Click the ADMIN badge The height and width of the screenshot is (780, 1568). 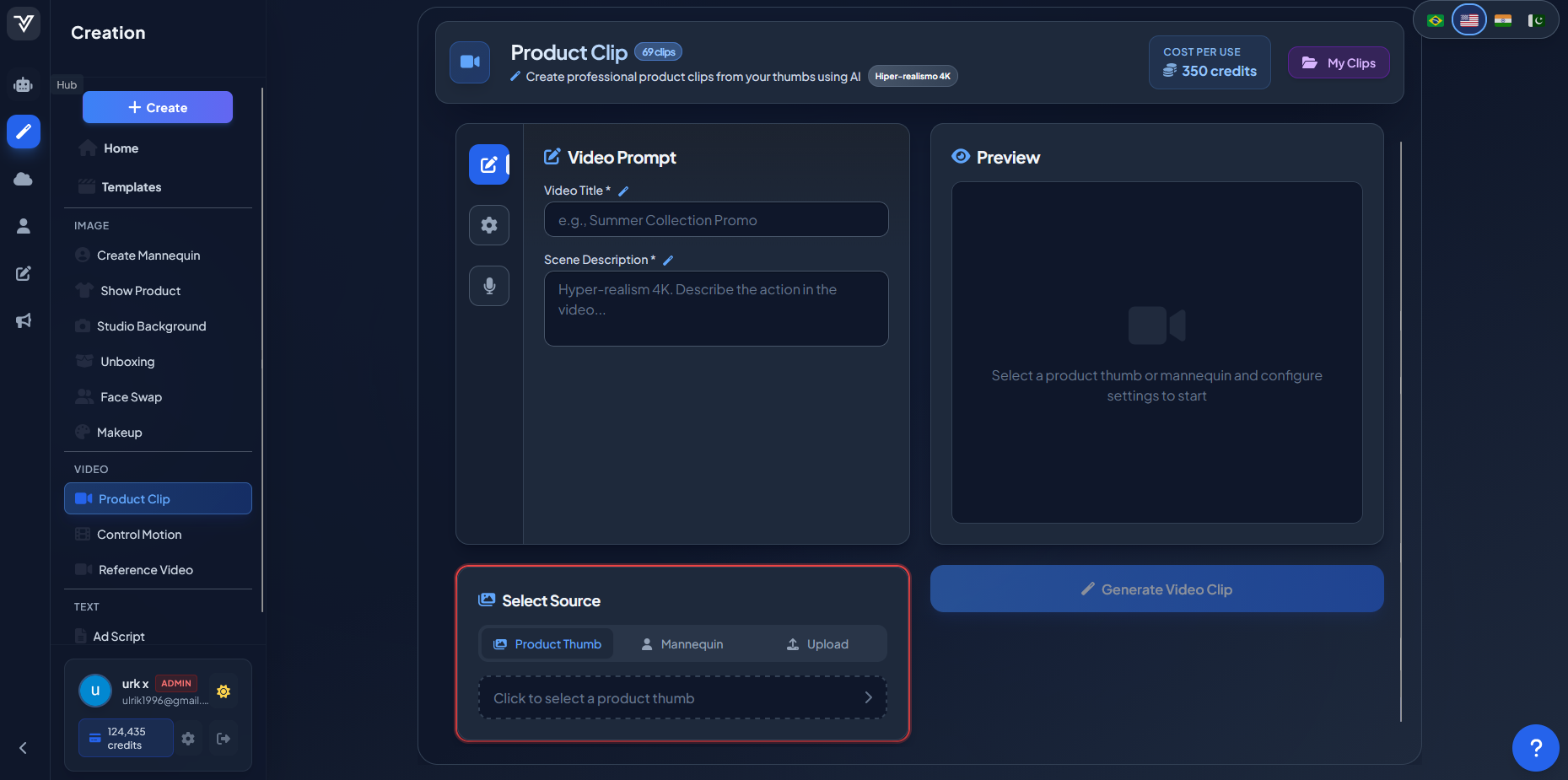tap(176, 683)
